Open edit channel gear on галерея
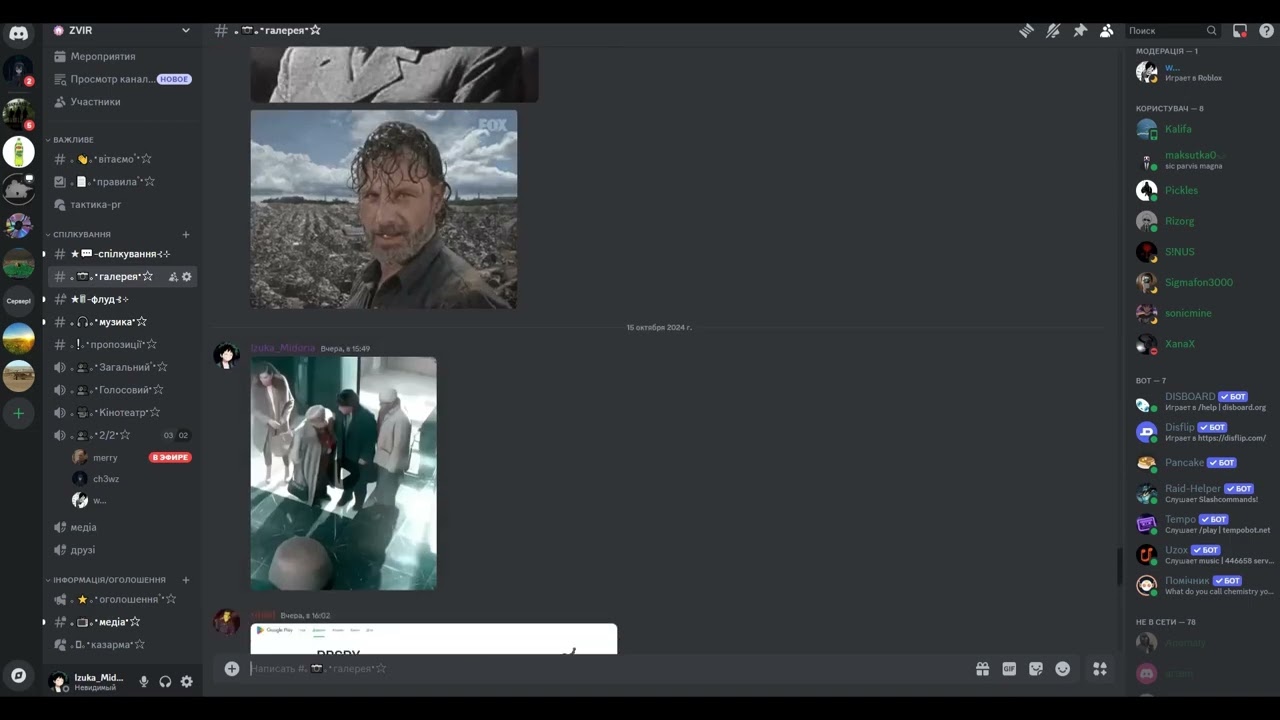This screenshot has width=1280, height=720. (x=186, y=277)
